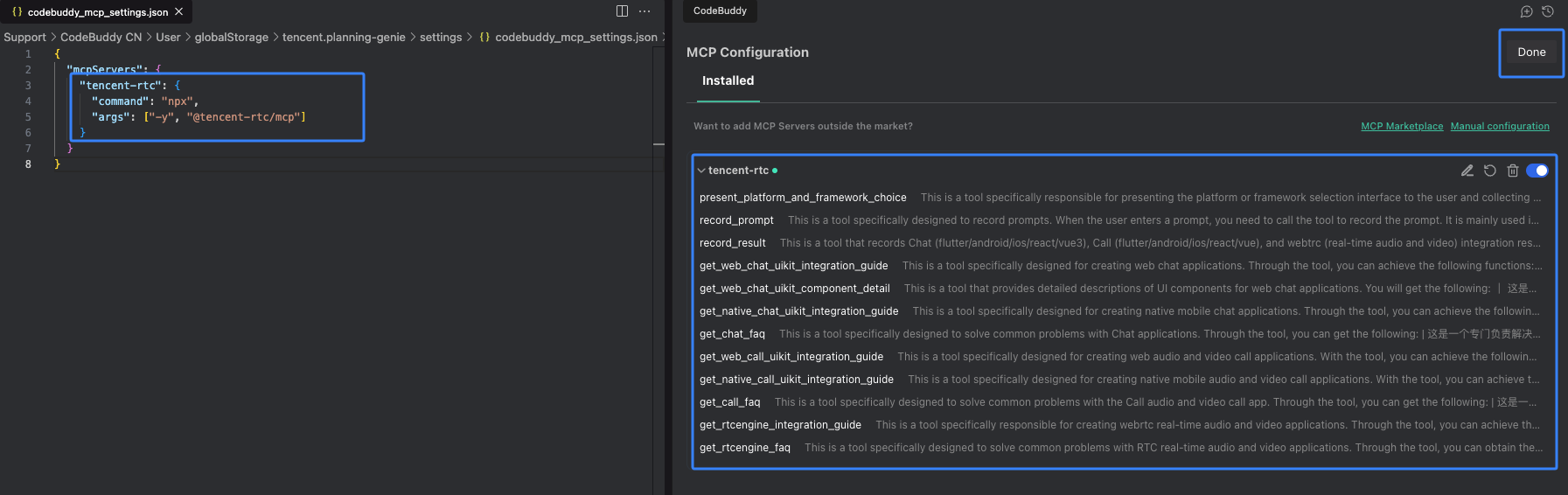Screen dimensions: 1568x495
Task: Switch to the Installed tab
Action: pyautogui.click(x=728, y=80)
